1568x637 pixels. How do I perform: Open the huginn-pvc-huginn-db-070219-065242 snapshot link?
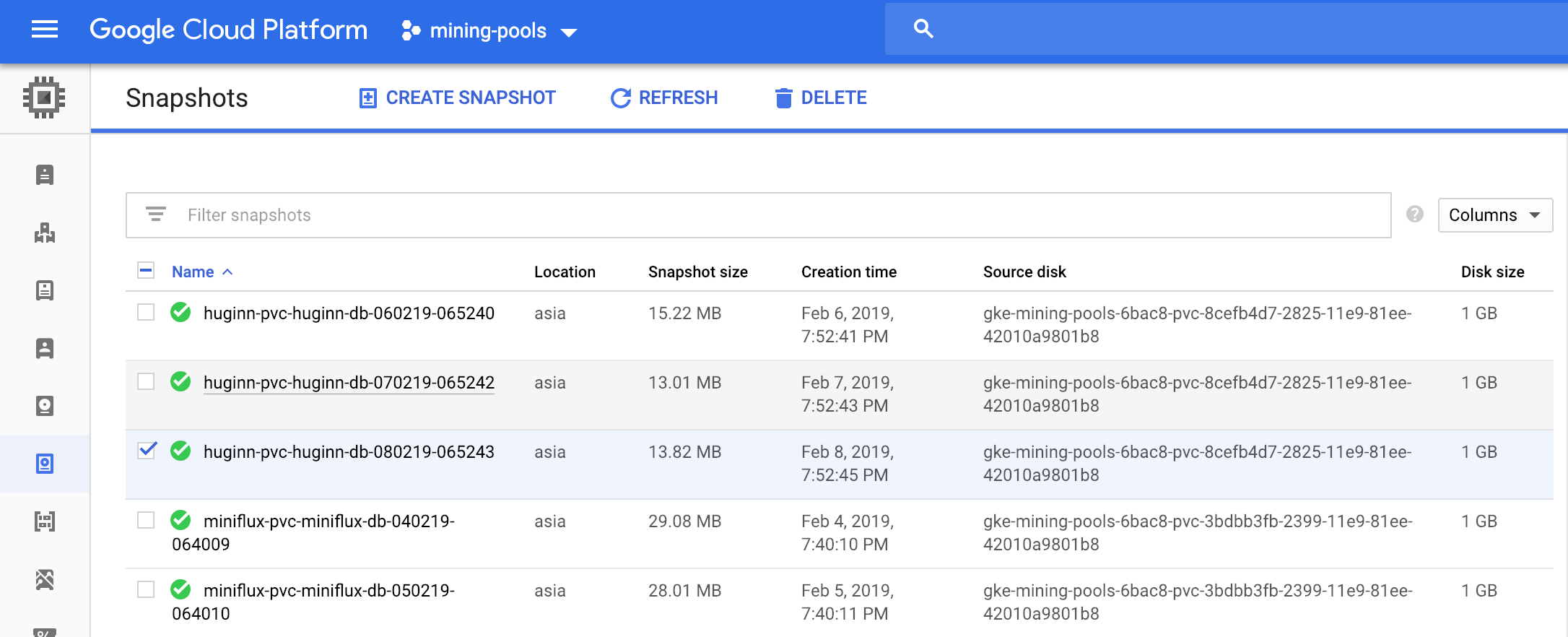coord(349,383)
